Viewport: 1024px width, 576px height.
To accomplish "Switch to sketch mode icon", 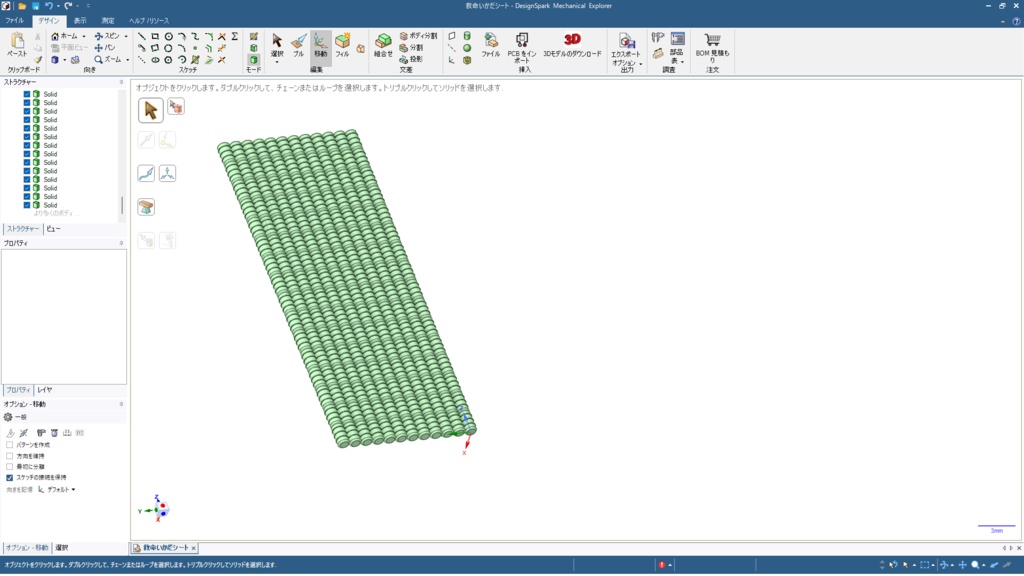I will (253, 37).
